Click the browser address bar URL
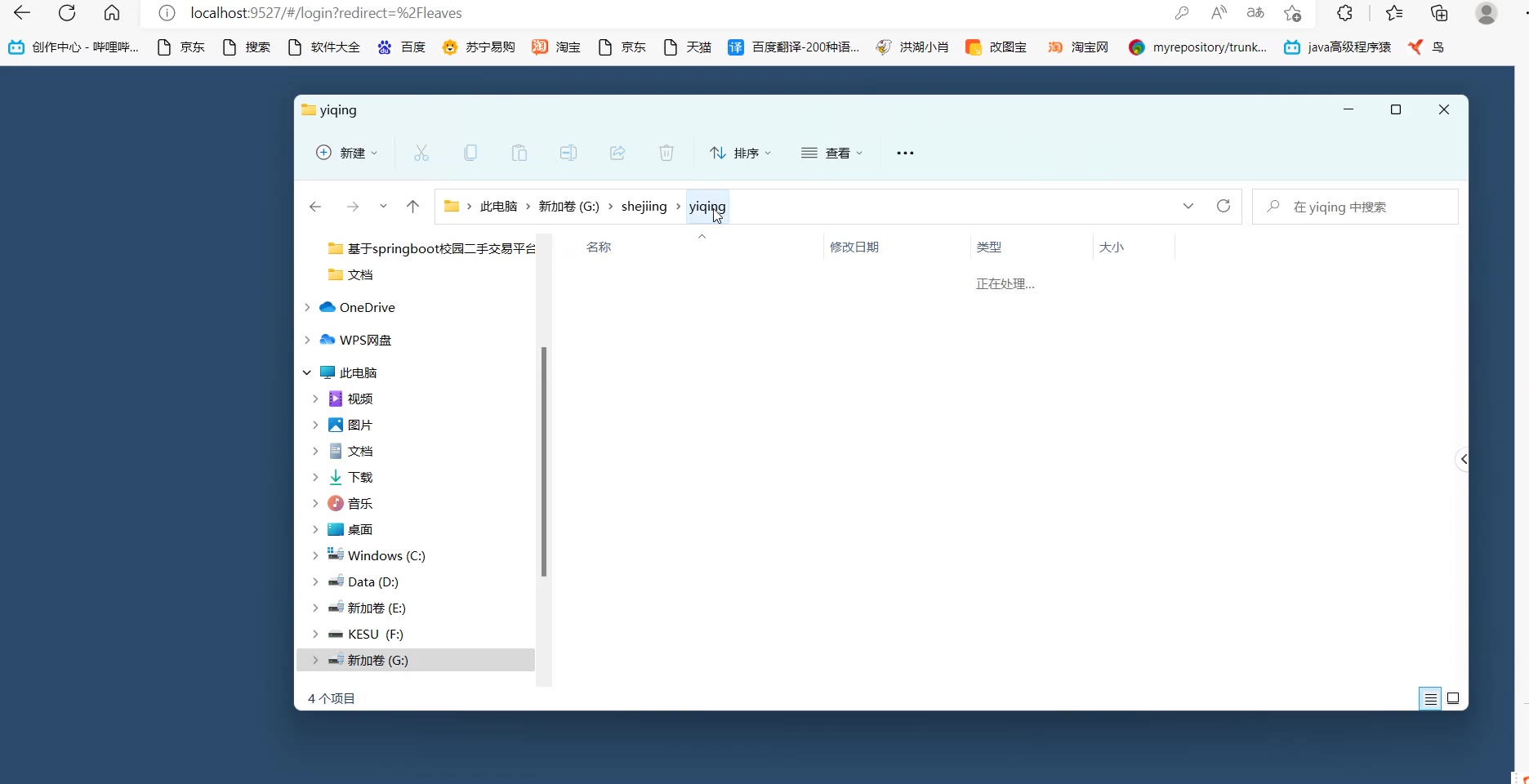This screenshot has height=784, width=1529. point(326,13)
